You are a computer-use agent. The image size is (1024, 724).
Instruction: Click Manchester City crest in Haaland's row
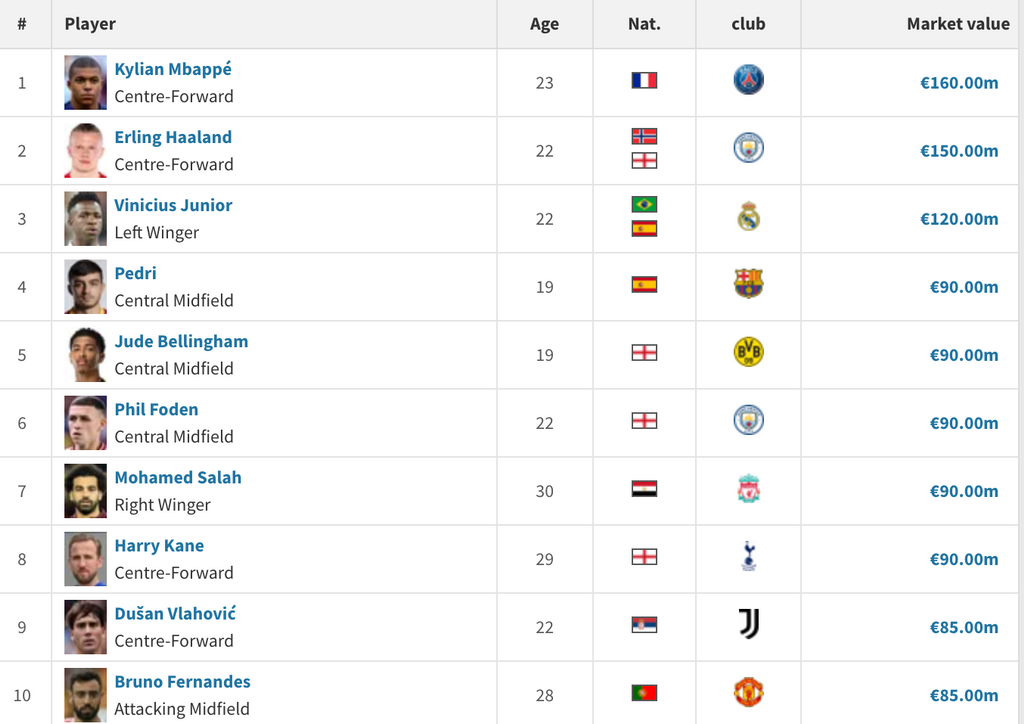[x=748, y=148]
